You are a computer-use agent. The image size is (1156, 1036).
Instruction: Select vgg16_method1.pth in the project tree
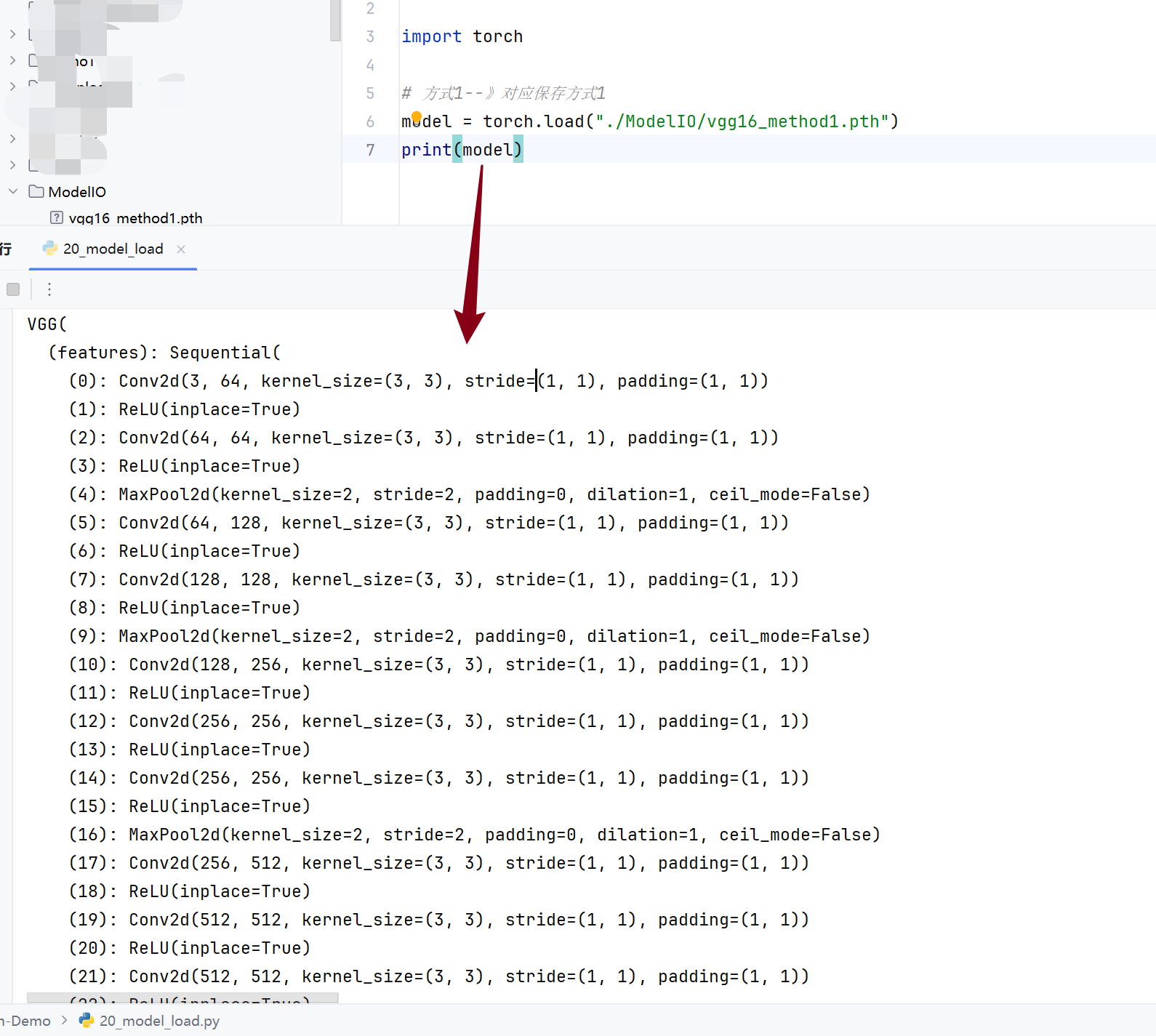coord(135,218)
